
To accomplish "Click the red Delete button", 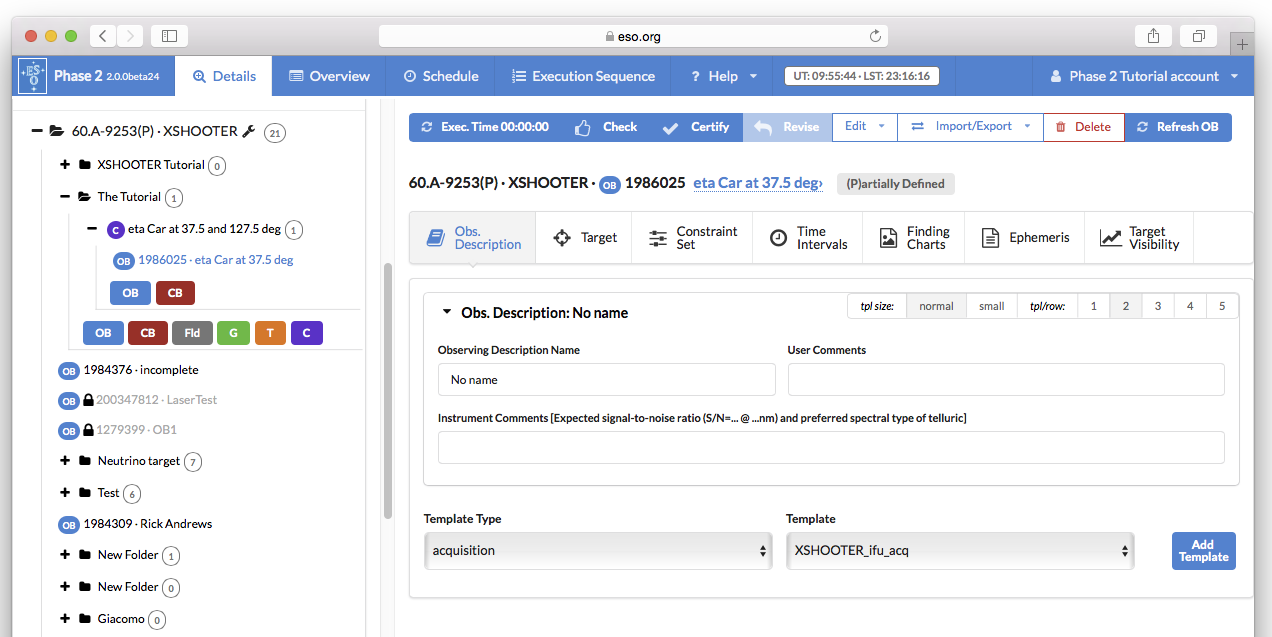I will [x=1083, y=127].
